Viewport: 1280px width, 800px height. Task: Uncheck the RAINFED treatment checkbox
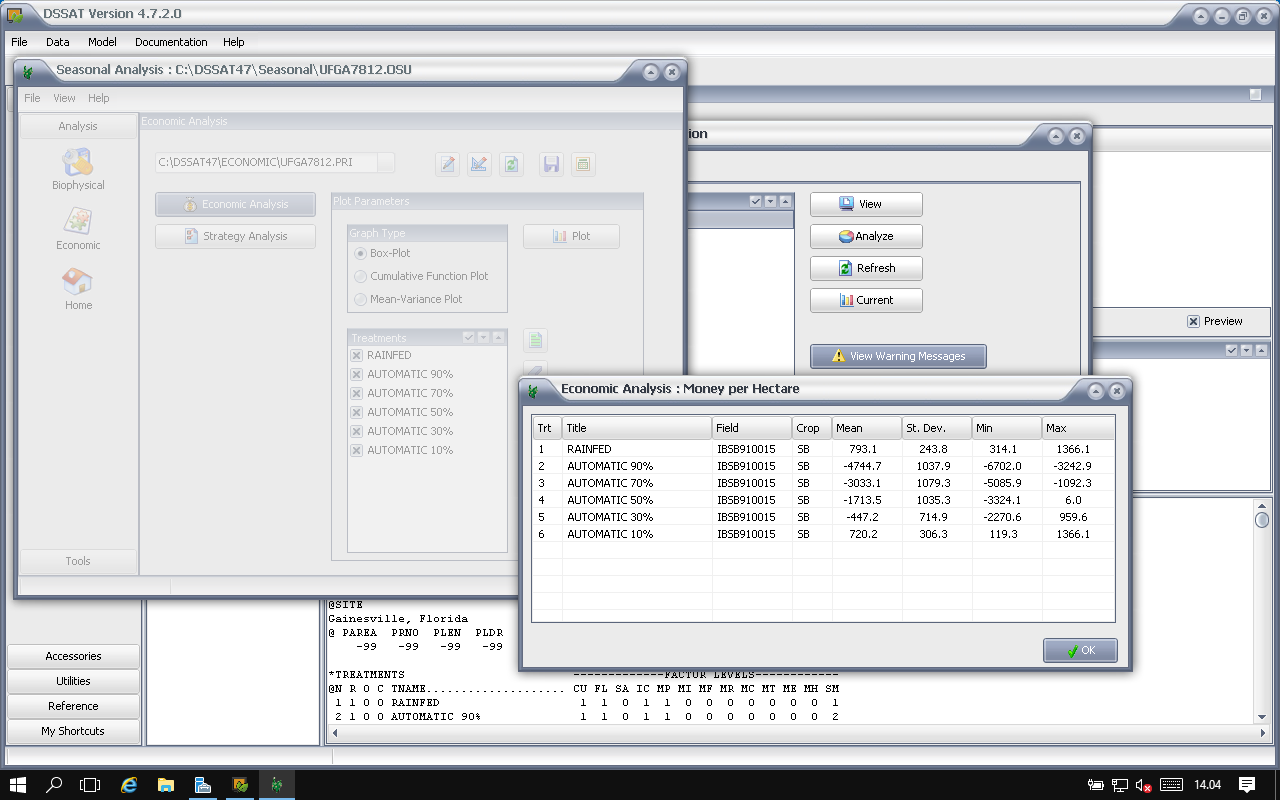coord(357,355)
